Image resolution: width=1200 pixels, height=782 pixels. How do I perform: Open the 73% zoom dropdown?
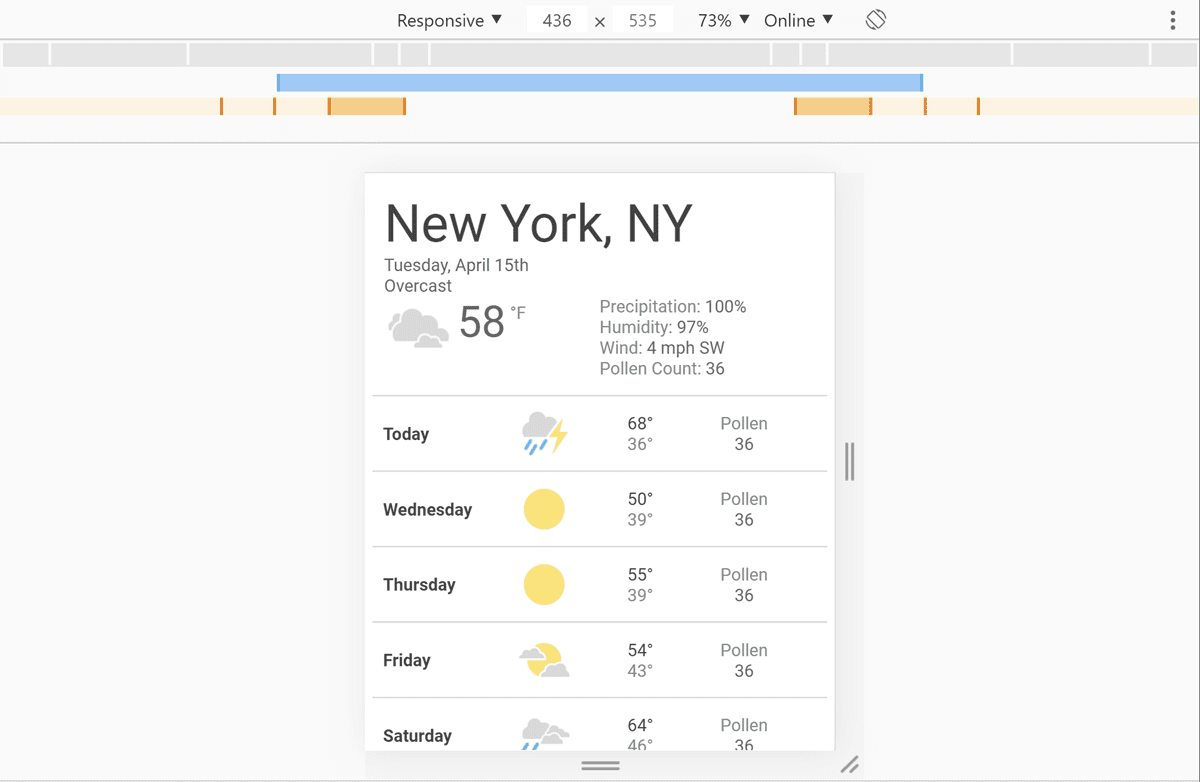point(720,19)
